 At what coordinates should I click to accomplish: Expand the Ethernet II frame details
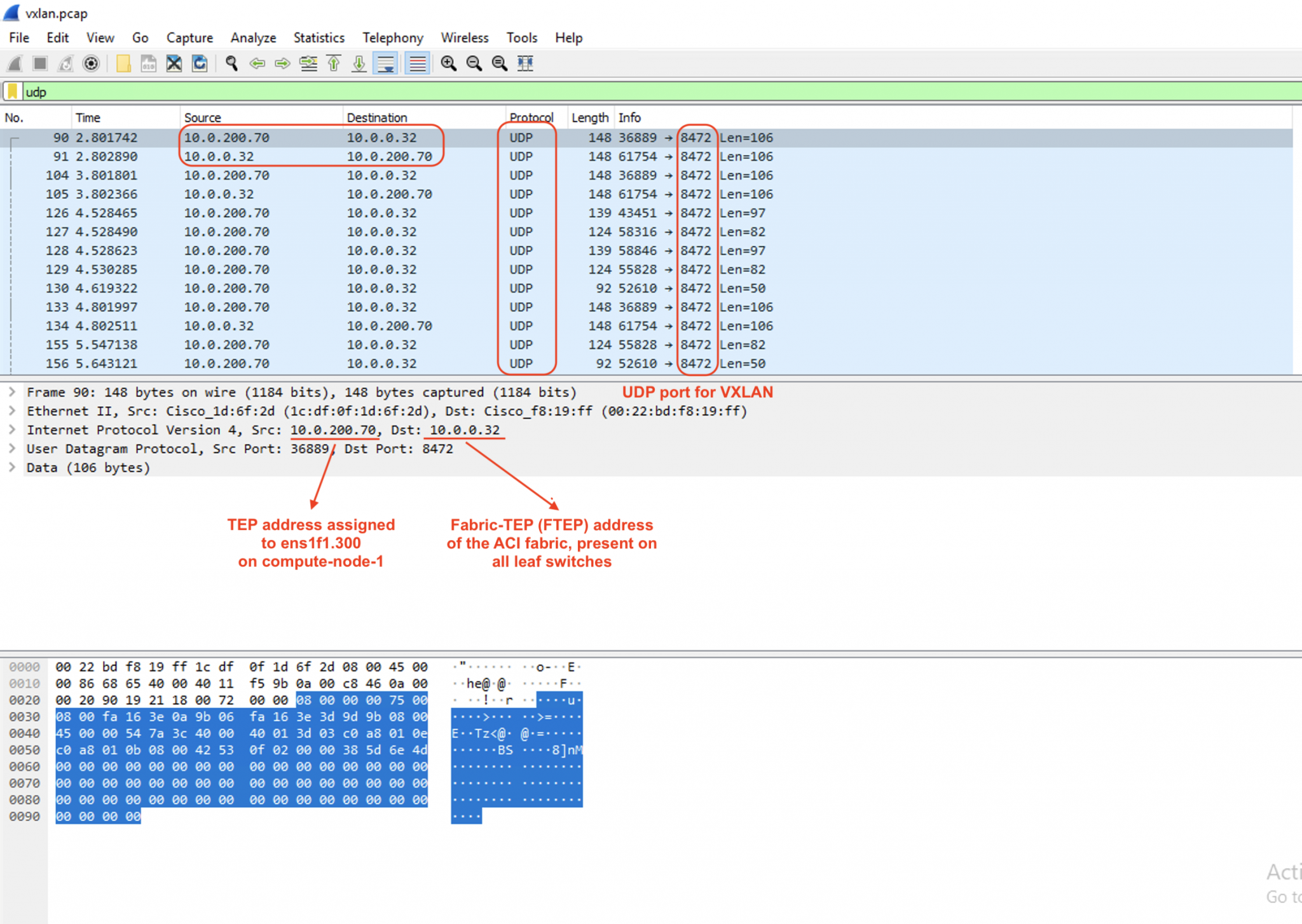tap(13, 411)
